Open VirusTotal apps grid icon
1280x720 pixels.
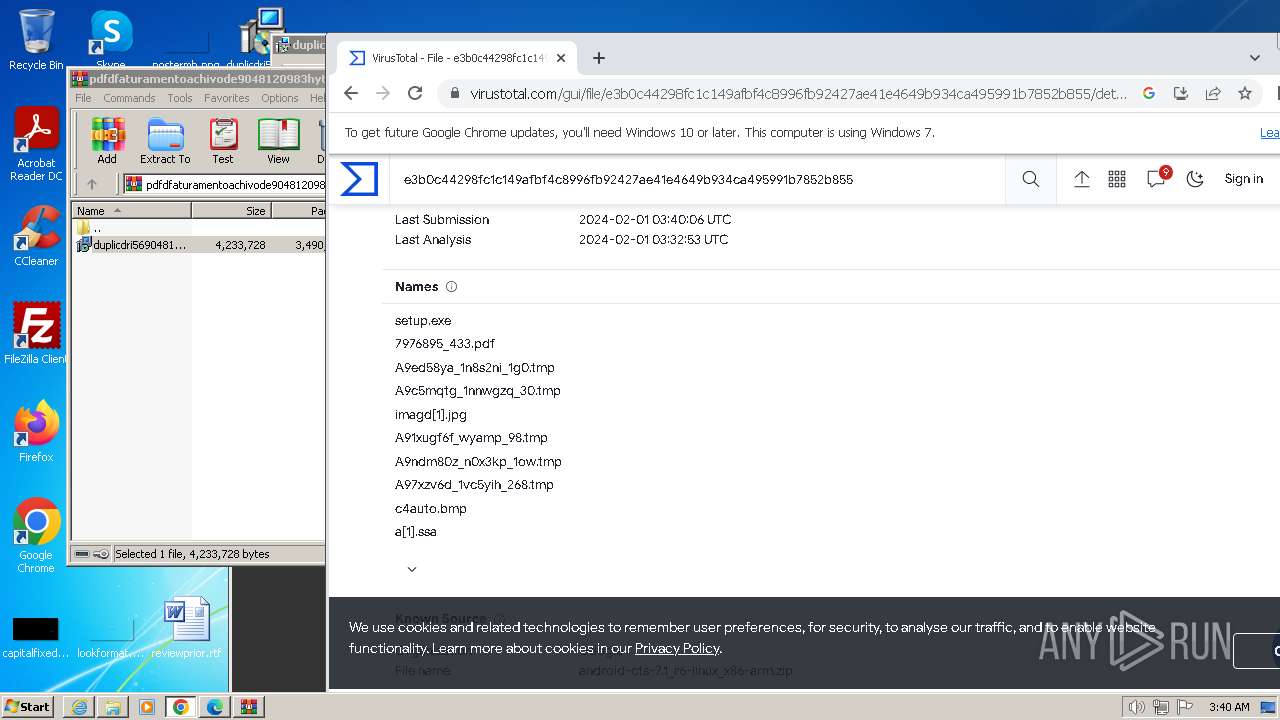point(1117,179)
